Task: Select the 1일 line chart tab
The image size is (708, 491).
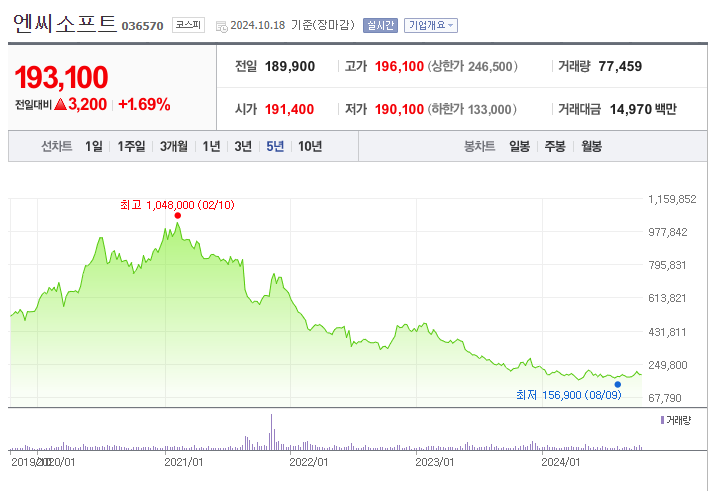Action: 93,146
